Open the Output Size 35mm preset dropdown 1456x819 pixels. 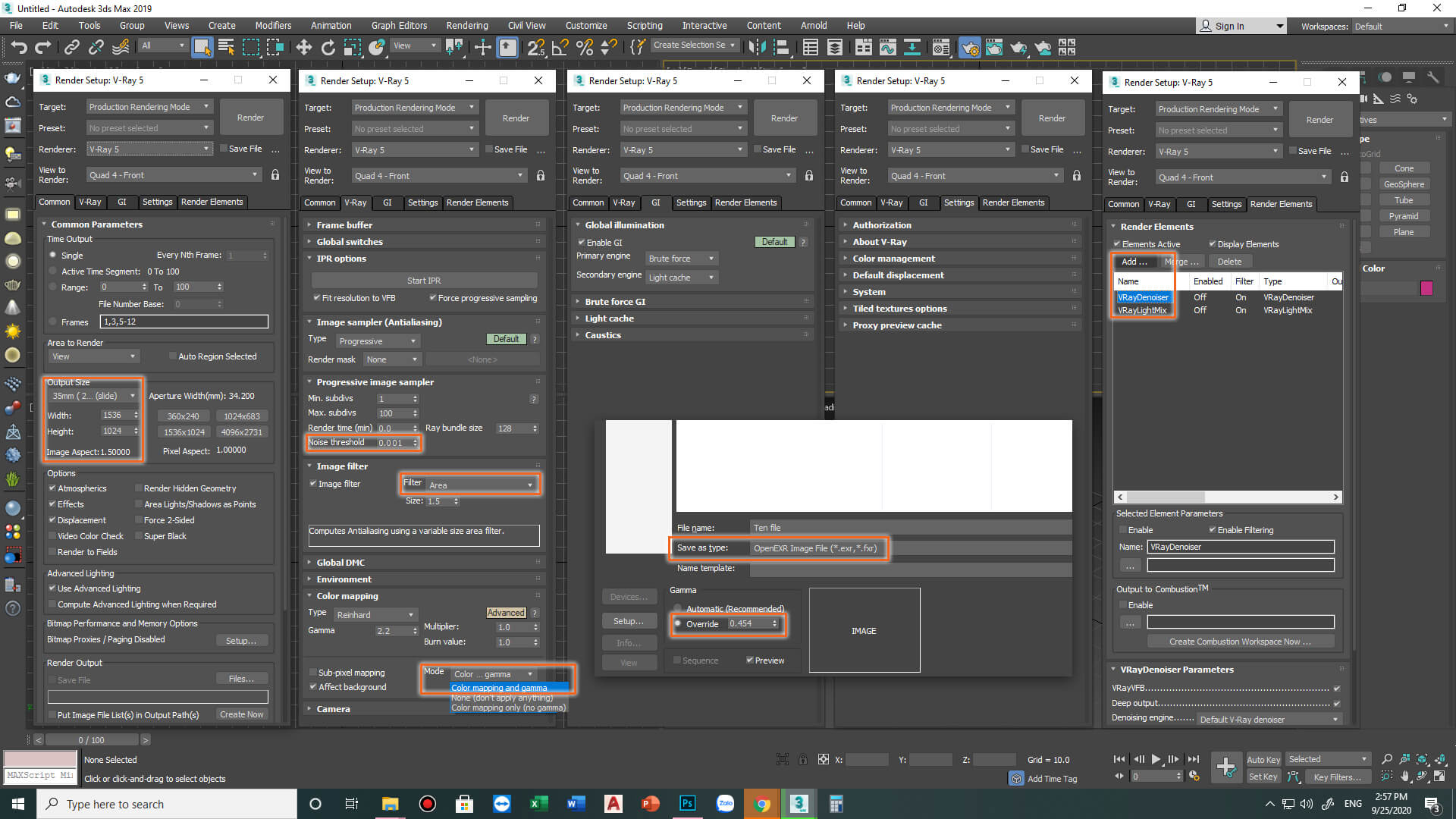(93, 396)
